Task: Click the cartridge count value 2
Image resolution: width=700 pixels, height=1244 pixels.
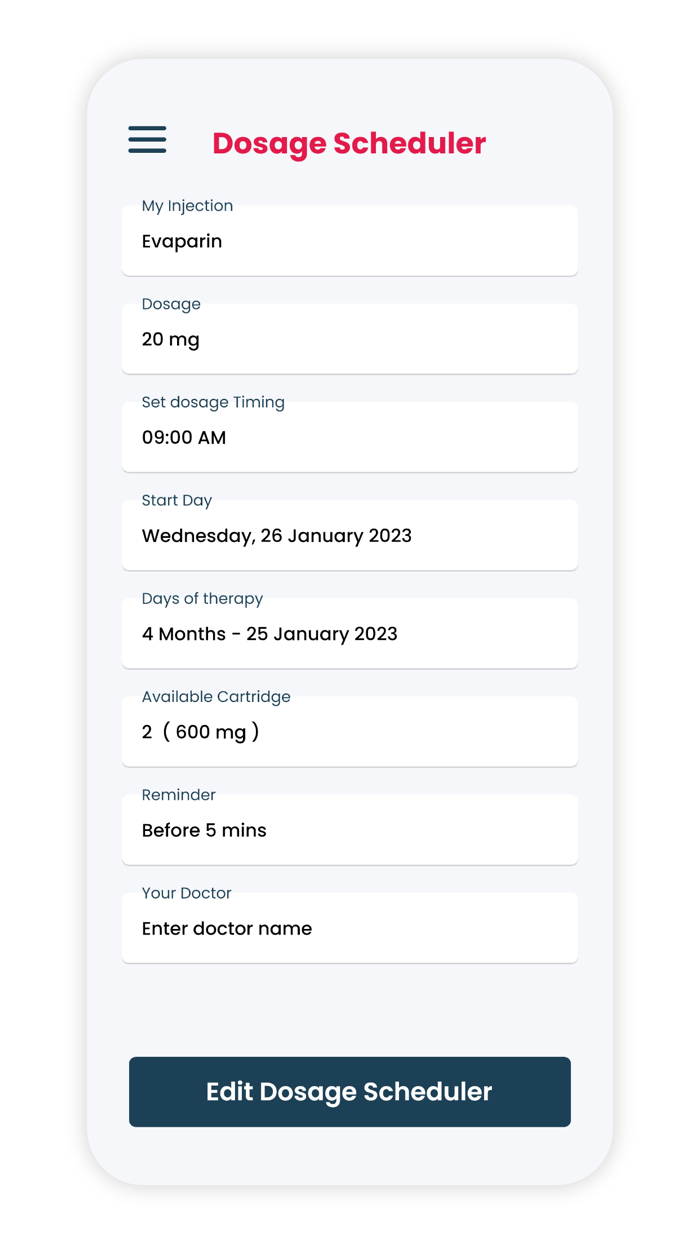Action: 147,732
